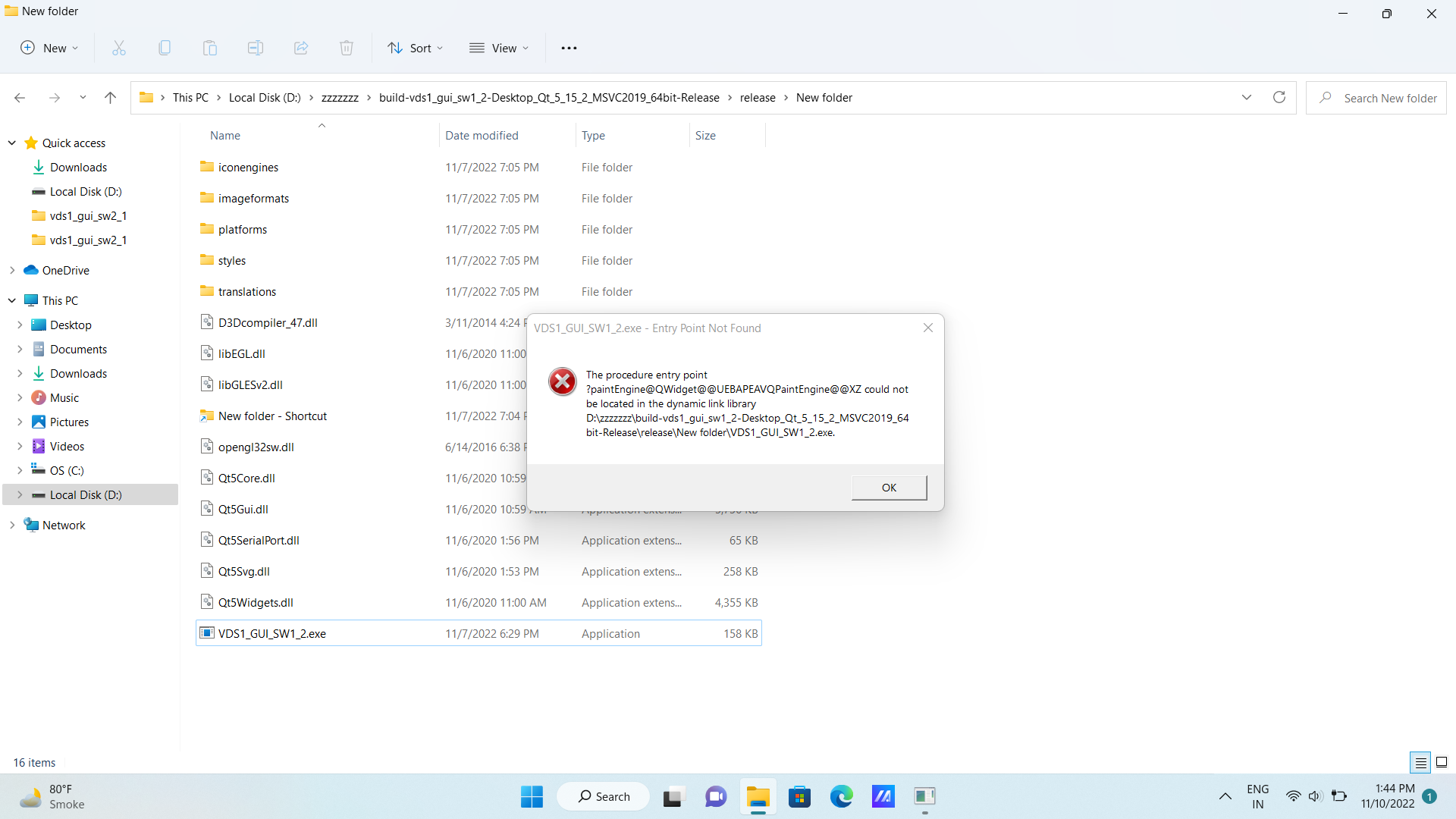Image resolution: width=1456 pixels, height=819 pixels.
Task: Open the Sort options dropdown
Action: 415,47
